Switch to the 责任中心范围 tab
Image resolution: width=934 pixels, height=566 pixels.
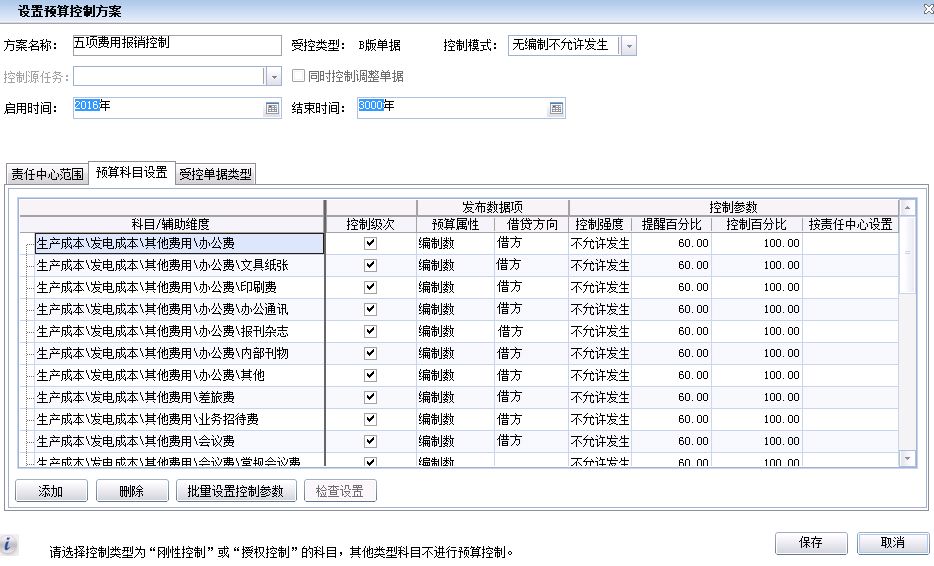47,174
